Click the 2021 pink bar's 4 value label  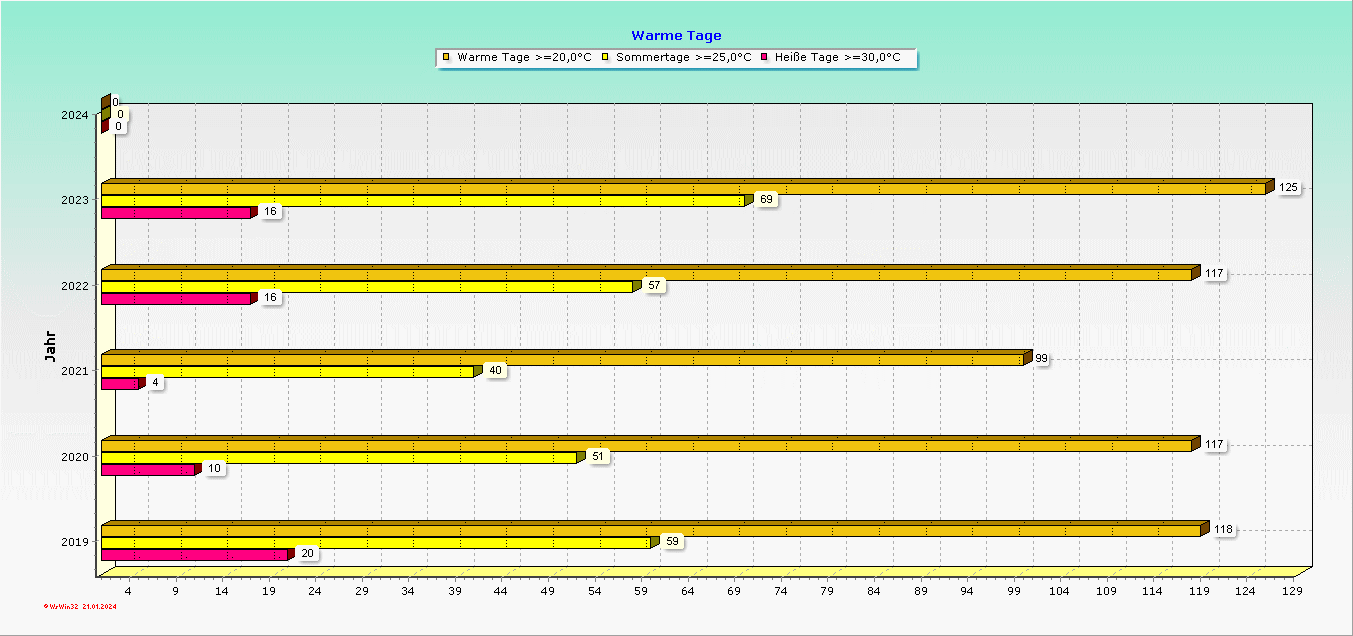[156, 383]
